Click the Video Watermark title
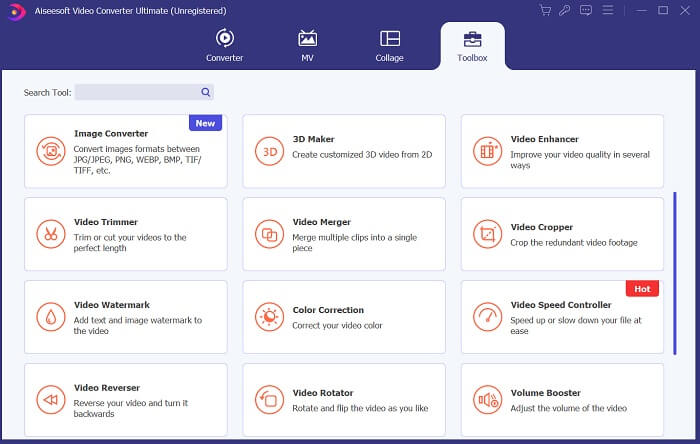 pos(112,305)
